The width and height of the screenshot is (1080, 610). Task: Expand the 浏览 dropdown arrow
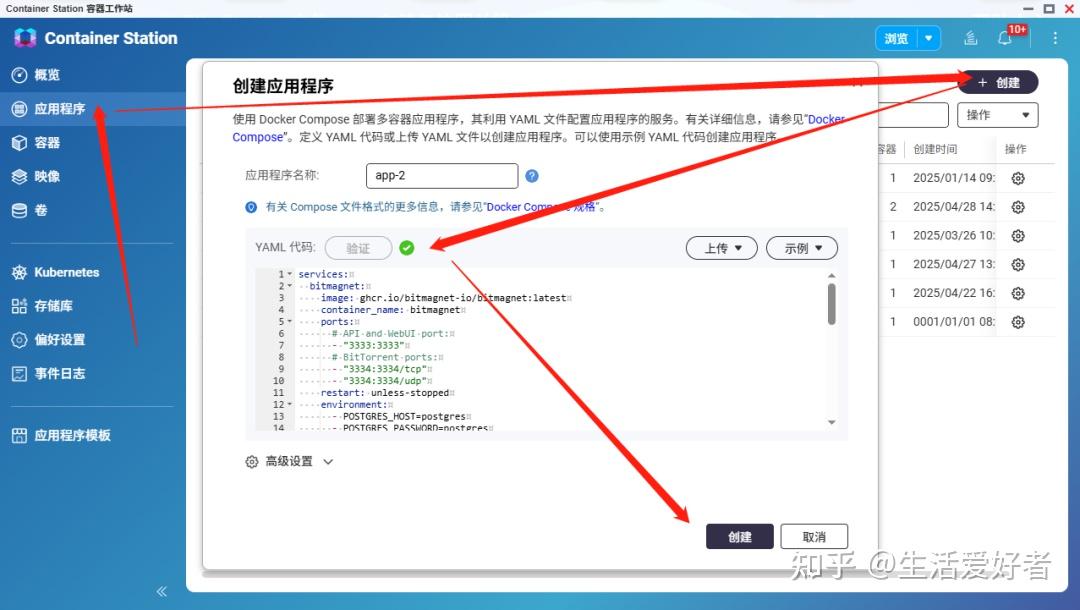point(928,39)
